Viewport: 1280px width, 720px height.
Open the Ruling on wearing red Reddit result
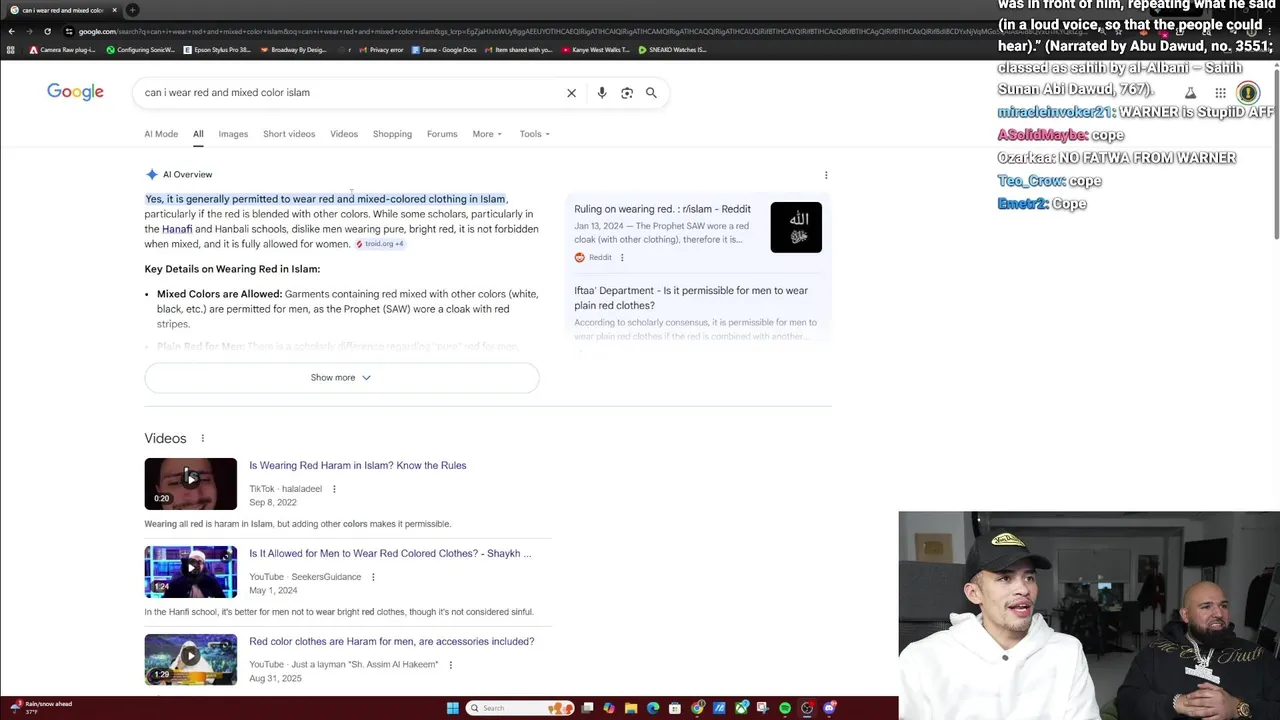662,209
